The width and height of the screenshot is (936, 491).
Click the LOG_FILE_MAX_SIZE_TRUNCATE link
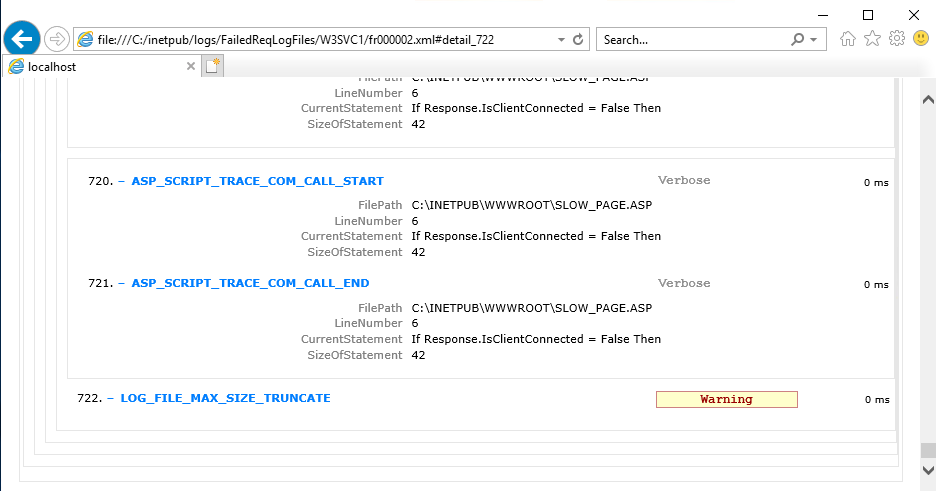point(225,398)
